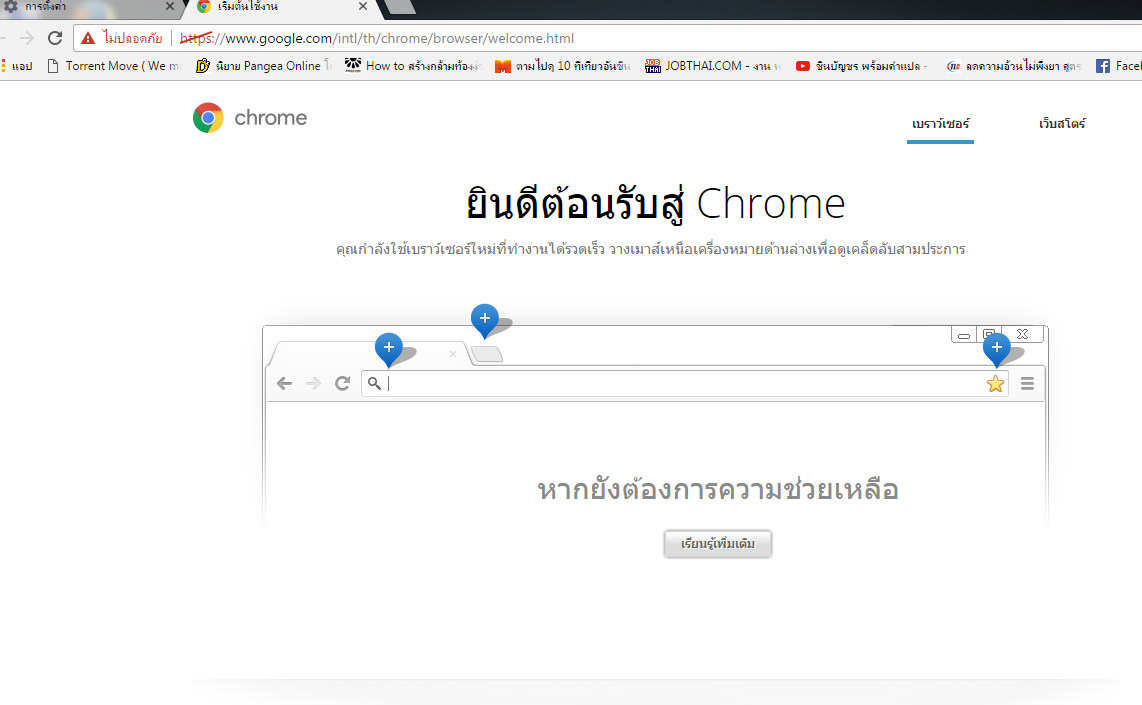
Task: Open the ลดความอ้วน bookmark
Action: (1012, 66)
